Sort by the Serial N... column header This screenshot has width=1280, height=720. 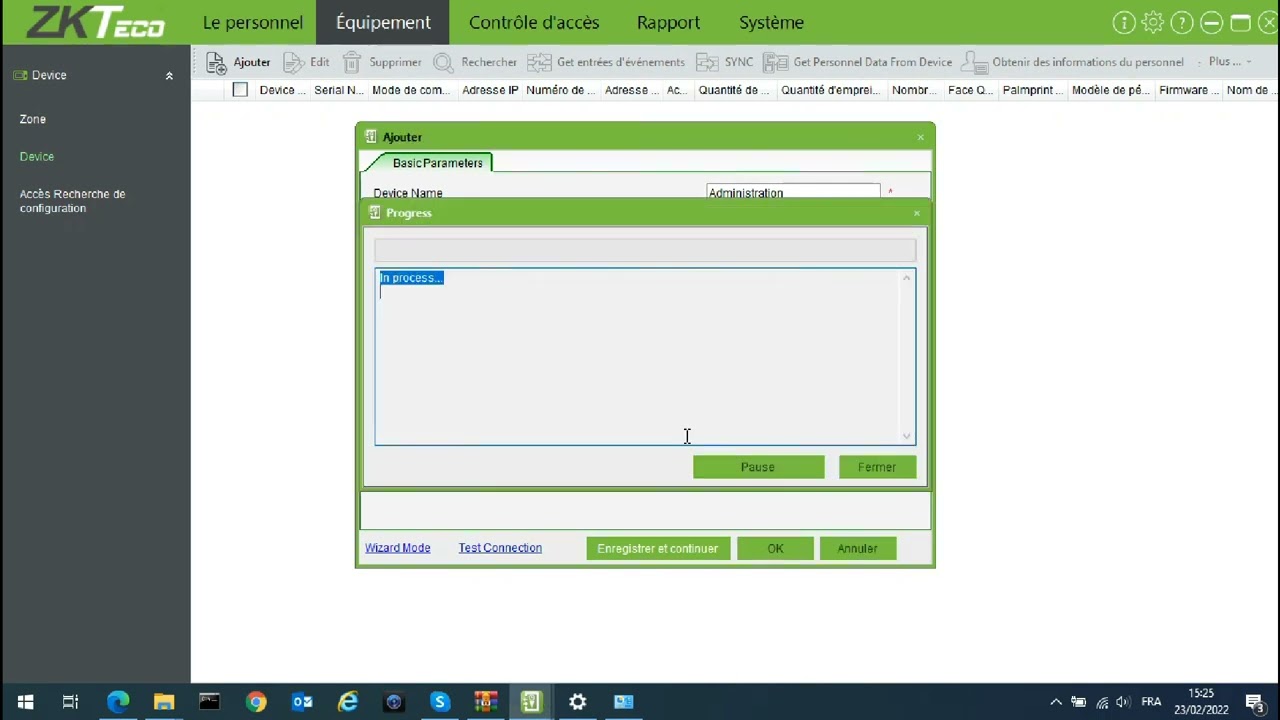[339, 90]
